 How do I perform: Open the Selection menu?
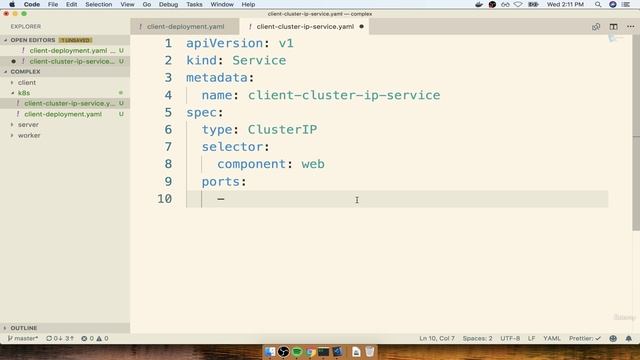[98, 4]
